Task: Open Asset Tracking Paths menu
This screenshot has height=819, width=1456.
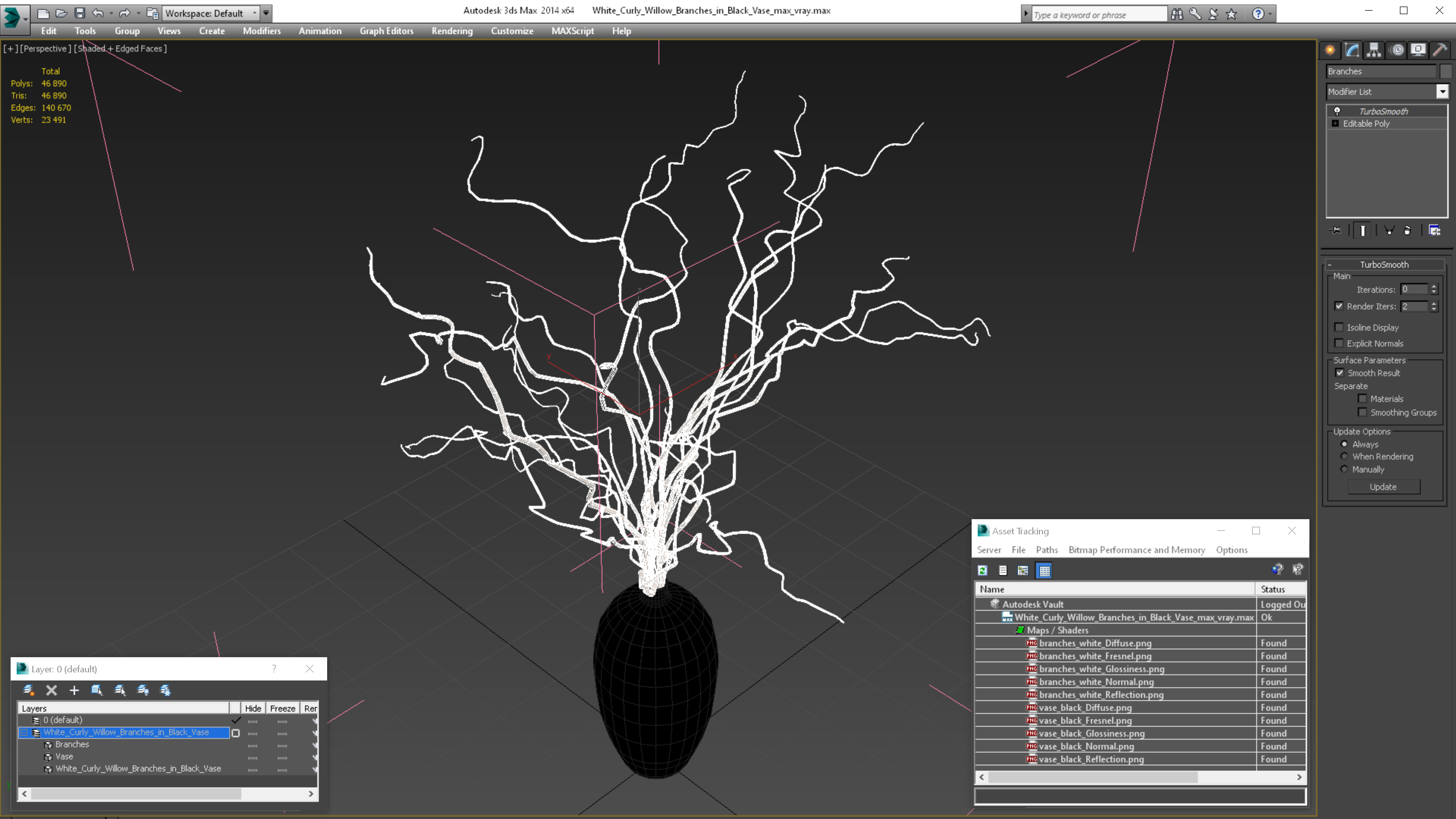Action: click(x=1046, y=550)
